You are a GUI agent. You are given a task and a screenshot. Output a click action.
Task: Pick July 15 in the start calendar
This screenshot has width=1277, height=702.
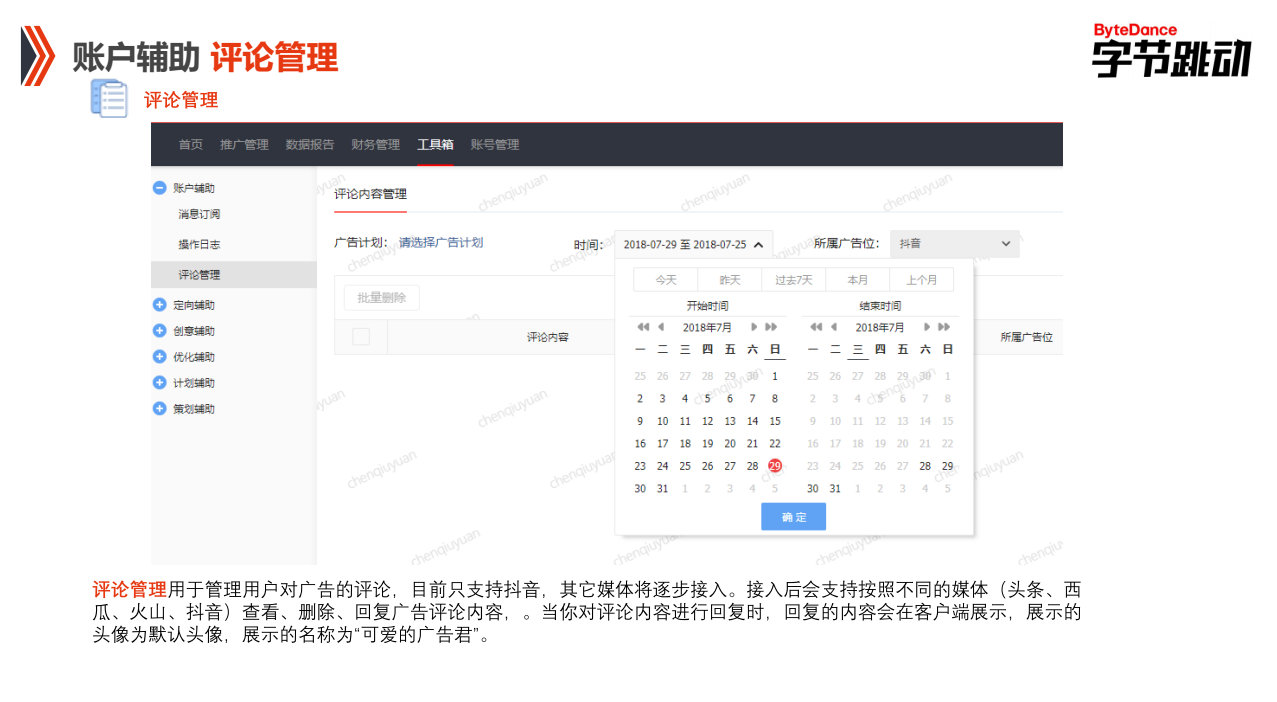774,421
